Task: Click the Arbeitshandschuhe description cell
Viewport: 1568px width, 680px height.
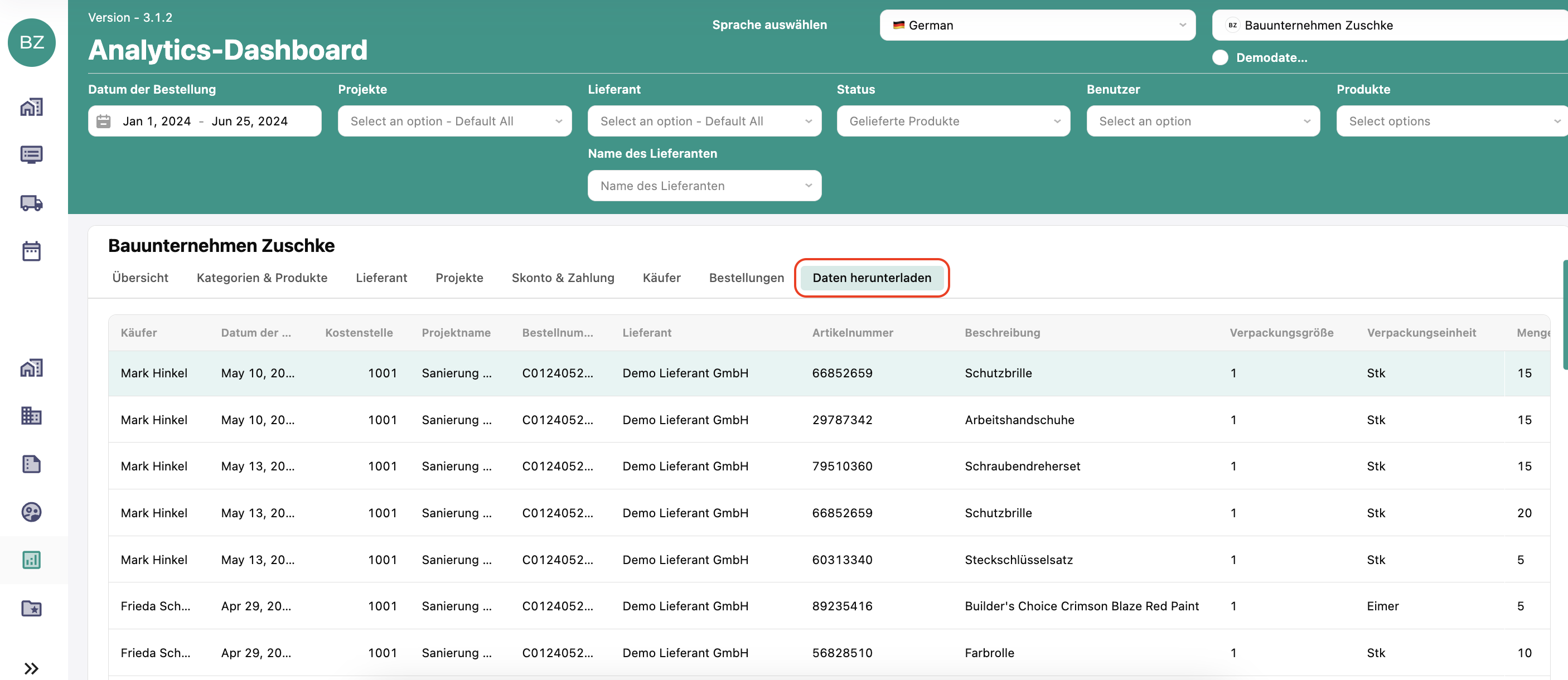Action: (x=1019, y=420)
